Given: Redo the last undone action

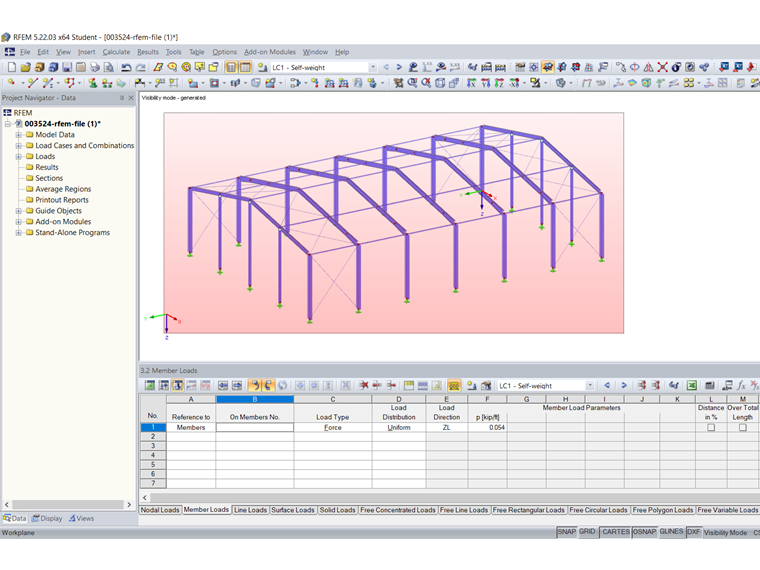Looking at the screenshot, I should [141, 67].
